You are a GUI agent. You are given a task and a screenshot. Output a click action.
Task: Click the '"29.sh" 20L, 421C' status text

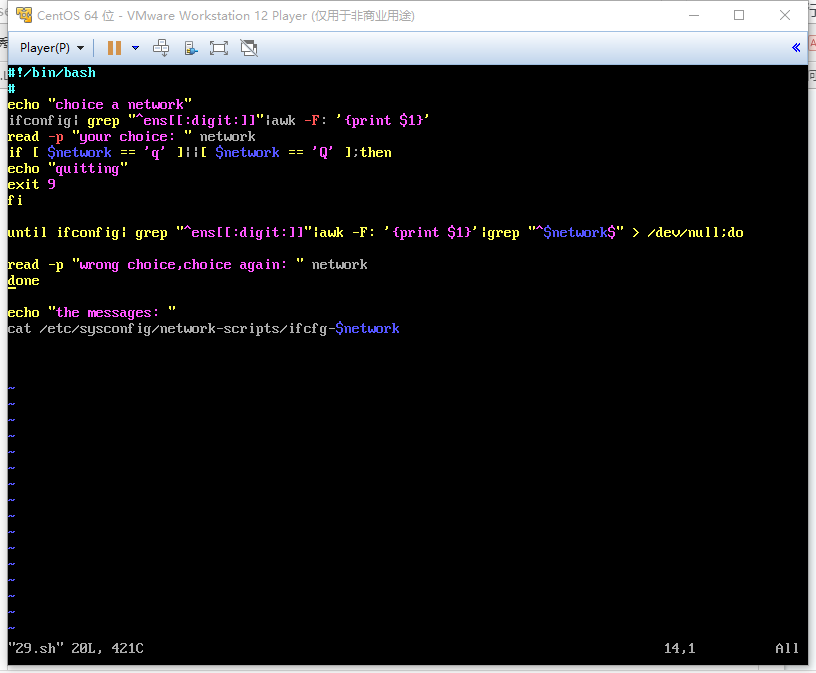[x=76, y=649]
